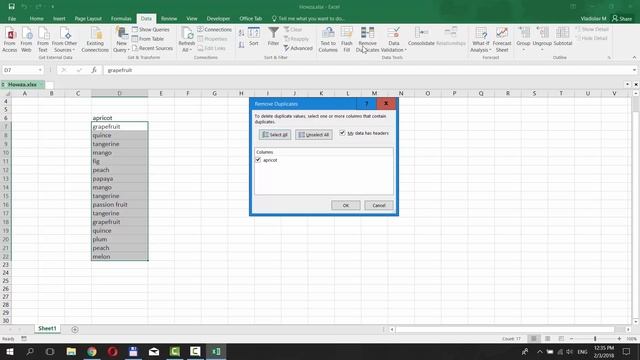Click the Filter funnel icon
Screen dimensions: 640x360
point(273,37)
